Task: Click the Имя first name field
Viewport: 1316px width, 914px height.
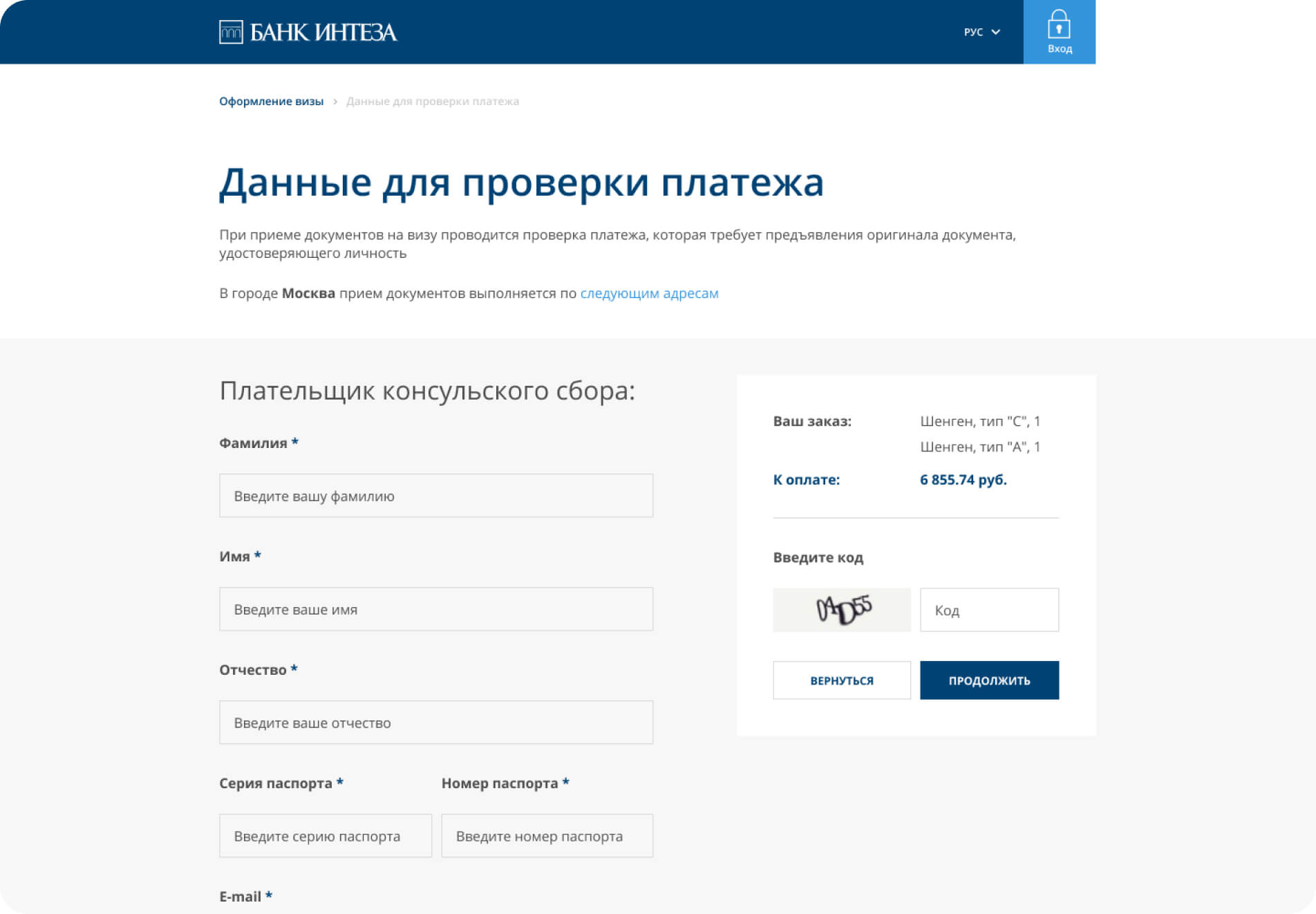Action: [435, 609]
